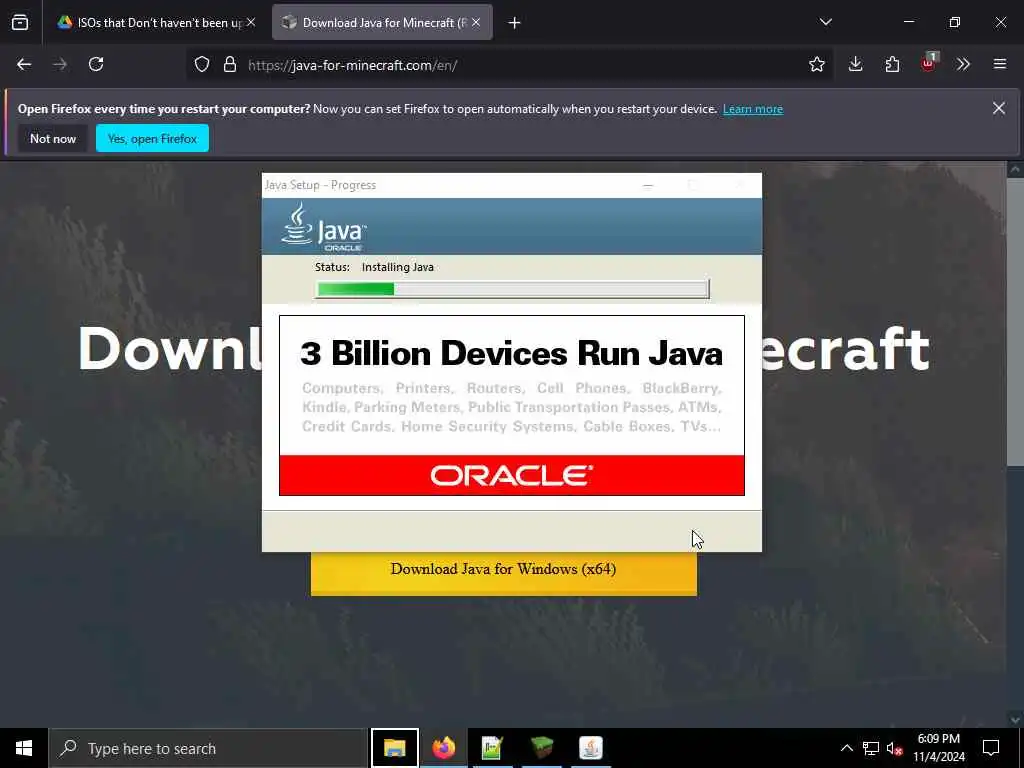Click the scrollbar down arrow
Screen dimensions: 1024x768
coord(1015,720)
